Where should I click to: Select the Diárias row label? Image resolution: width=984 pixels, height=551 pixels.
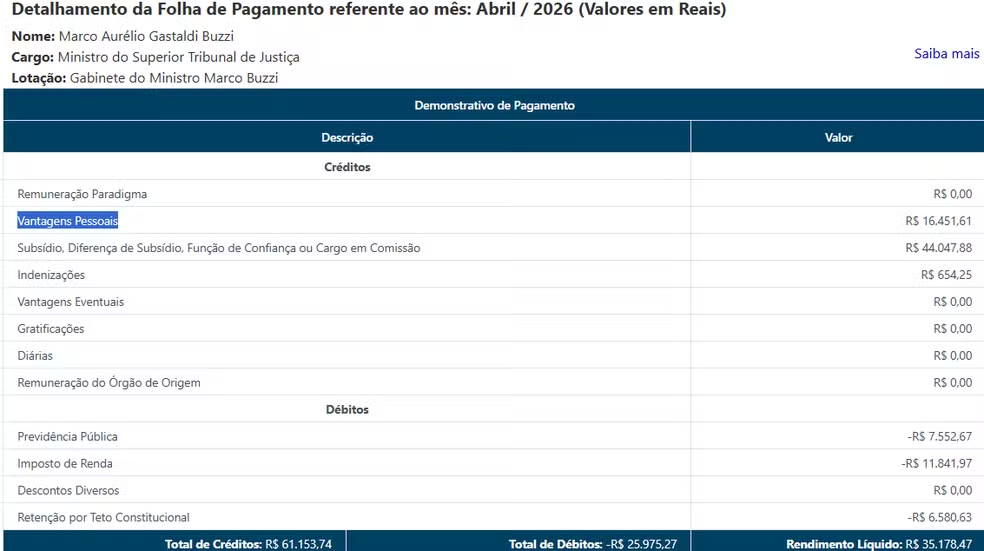(x=35, y=356)
